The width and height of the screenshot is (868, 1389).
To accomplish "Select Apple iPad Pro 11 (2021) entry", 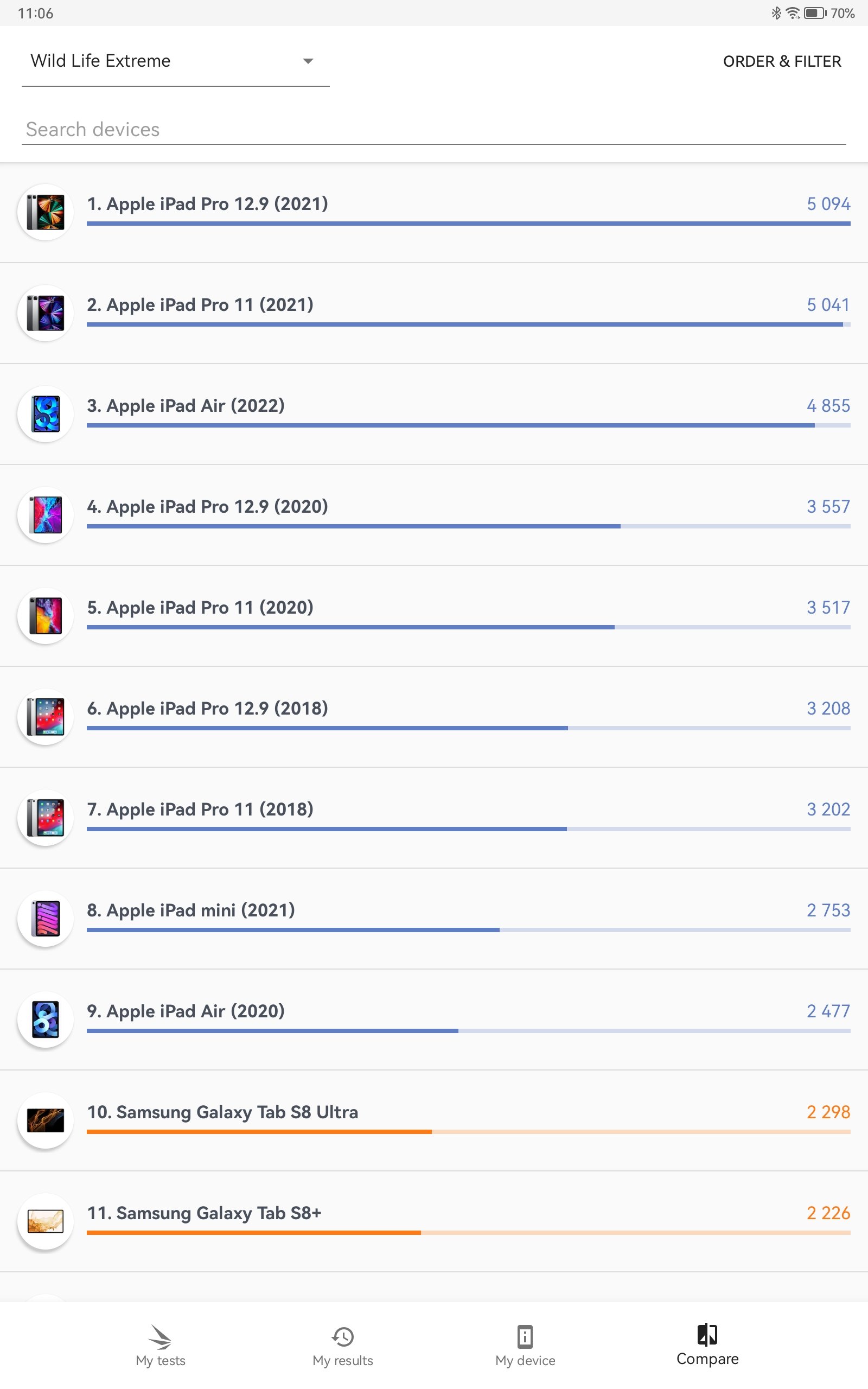I will click(x=434, y=314).
